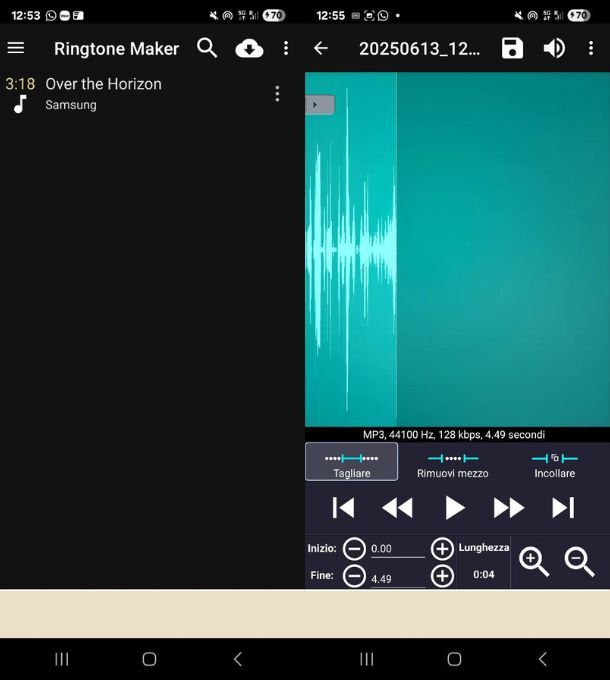Zoom in on the waveform
This screenshot has width=610, height=680.
534,562
